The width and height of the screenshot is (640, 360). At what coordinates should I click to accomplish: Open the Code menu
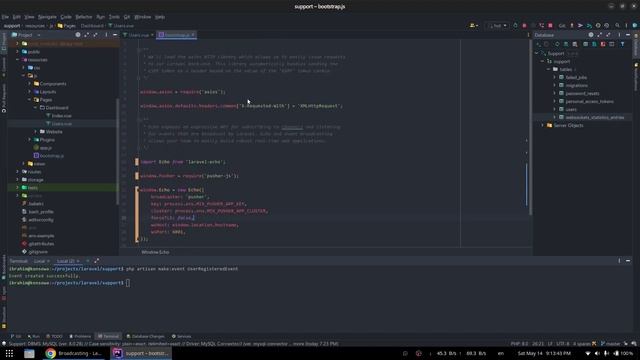pyautogui.click(x=66, y=17)
